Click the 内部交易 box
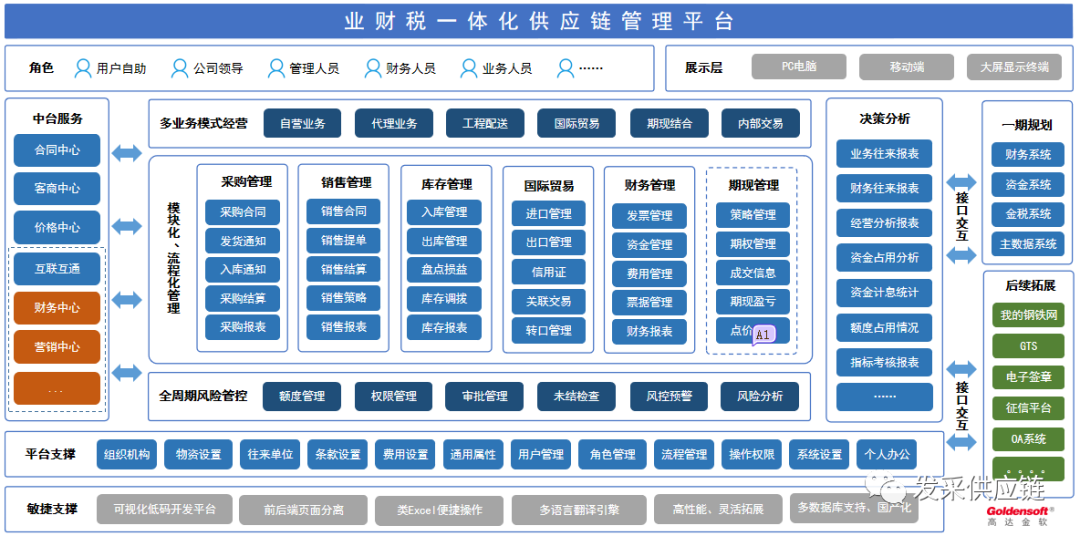The width and height of the screenshot is (1080, 536). click(760, 123)
